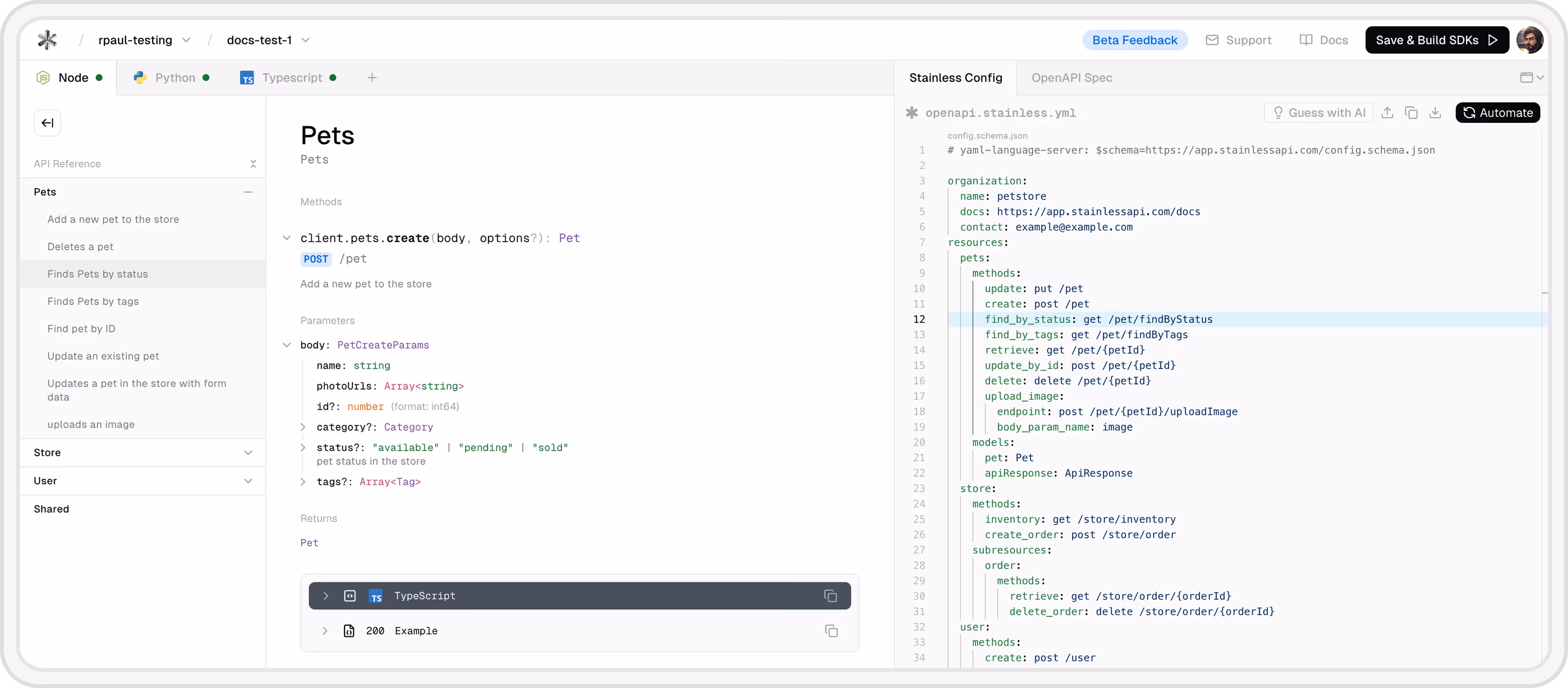This screenshot has width=1568, height=688.
Task: Click the upload_image config line
Action: (x=1024, y=396)
